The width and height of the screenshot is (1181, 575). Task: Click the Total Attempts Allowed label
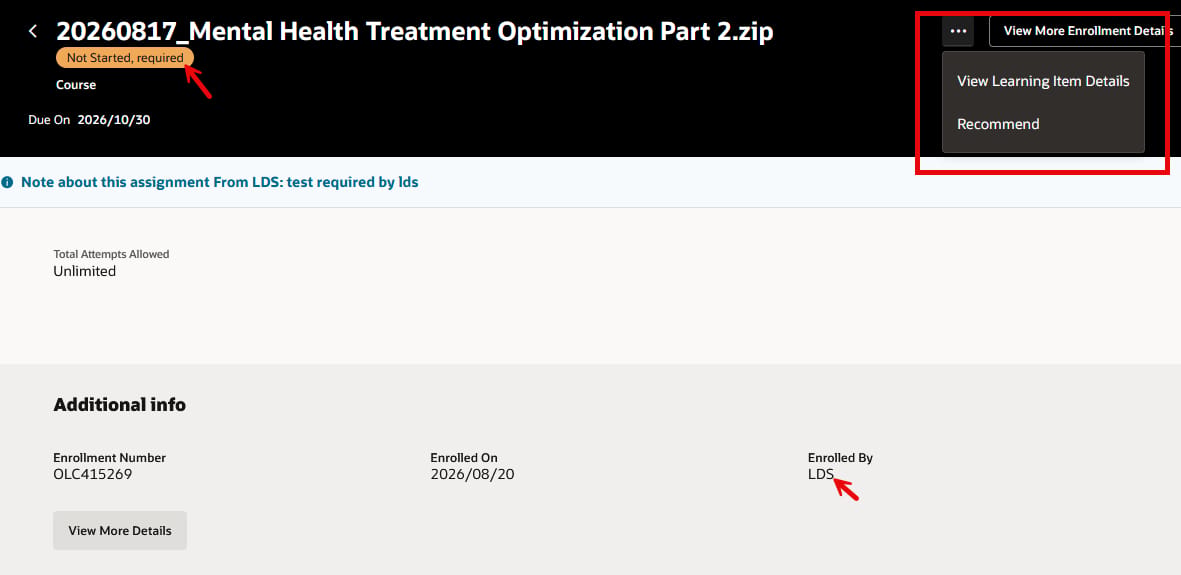coord(111,254)
